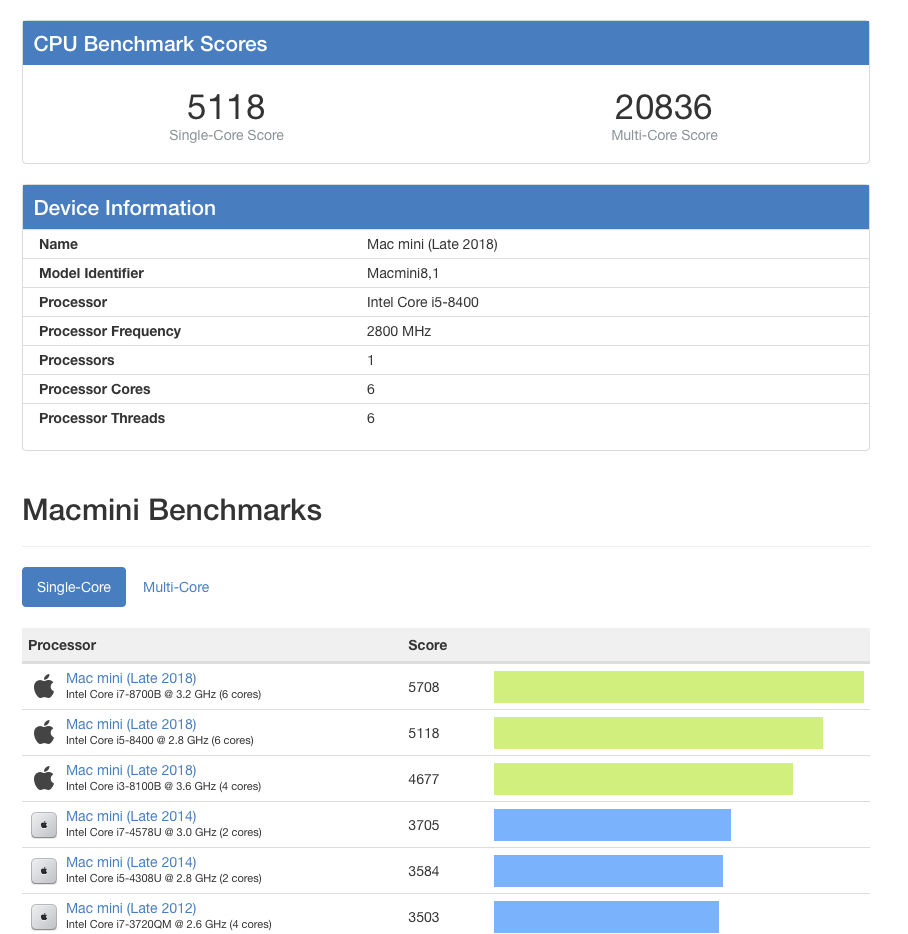Viewport: 908px width, 934px height.
Task: Click the Intel Core i5-8400 processor value
Action: click(x=422, y=302)
